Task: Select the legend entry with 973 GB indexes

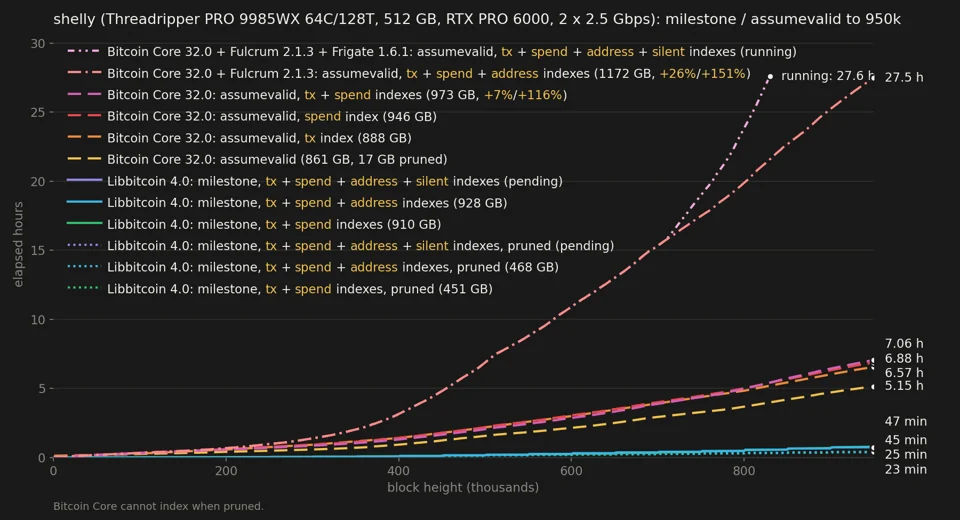Action: point(317,95)
